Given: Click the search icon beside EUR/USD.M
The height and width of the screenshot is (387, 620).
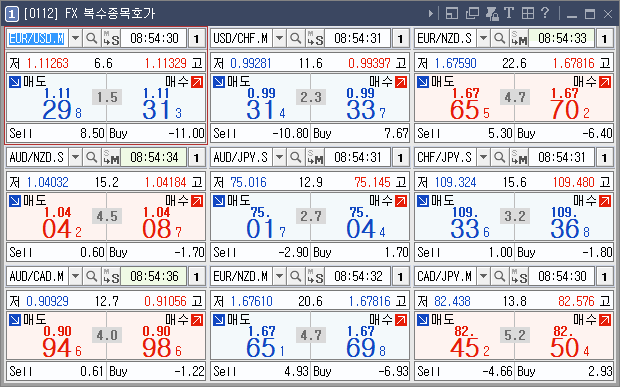Looking at the screenshot, I should [x=92, y=38].
